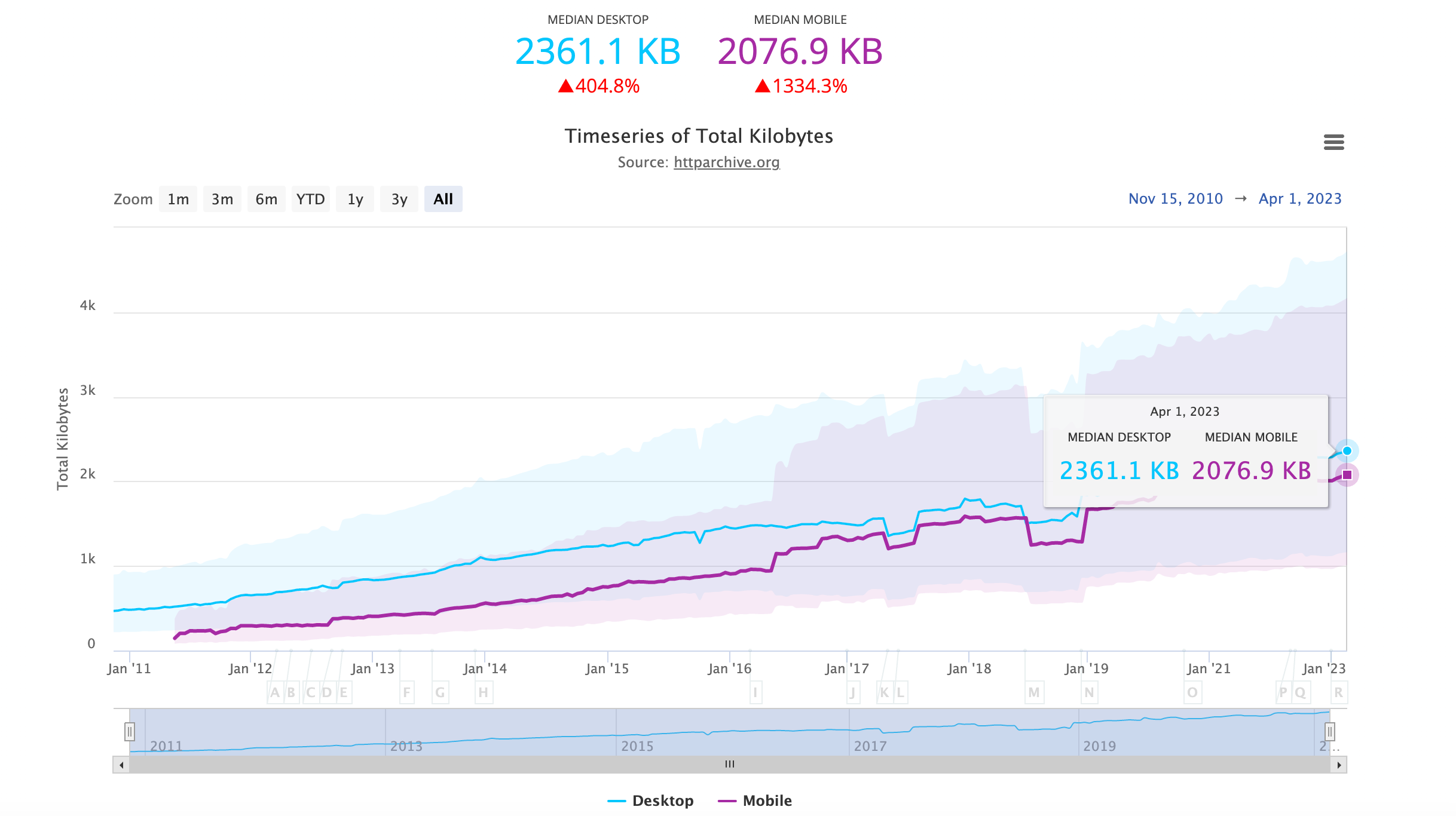The height and width of the screenshot is (816, 1456).
Task: Click the flag marker Q on the timeline
Action: [1300, 692]
